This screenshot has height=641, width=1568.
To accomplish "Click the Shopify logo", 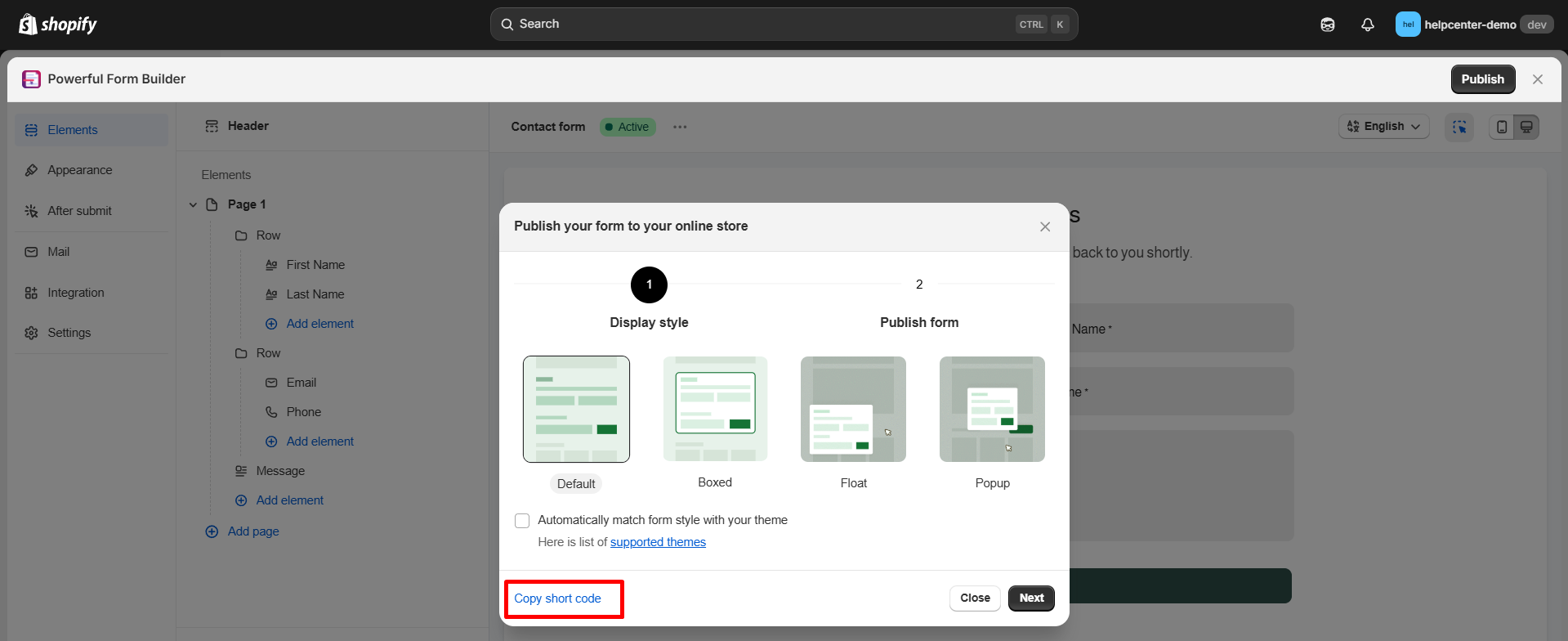I will point(58,25).
